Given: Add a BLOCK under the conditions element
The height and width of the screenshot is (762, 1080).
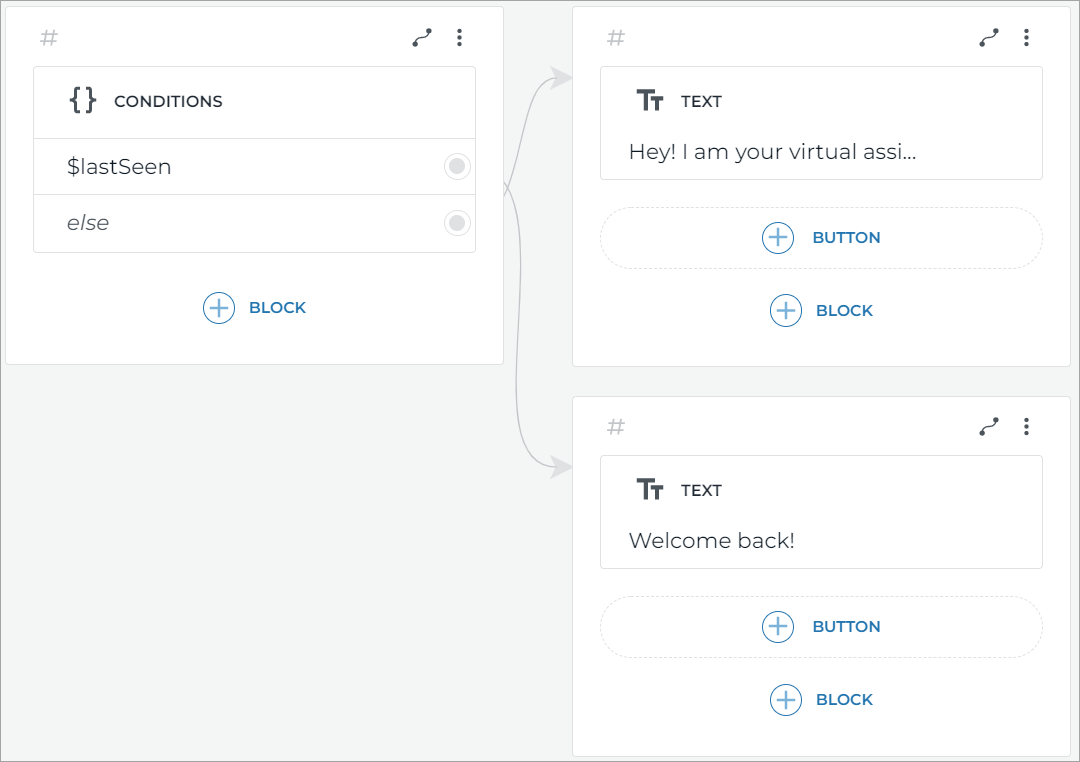Looking at the screenshot, I should click(x=254, y=307).
